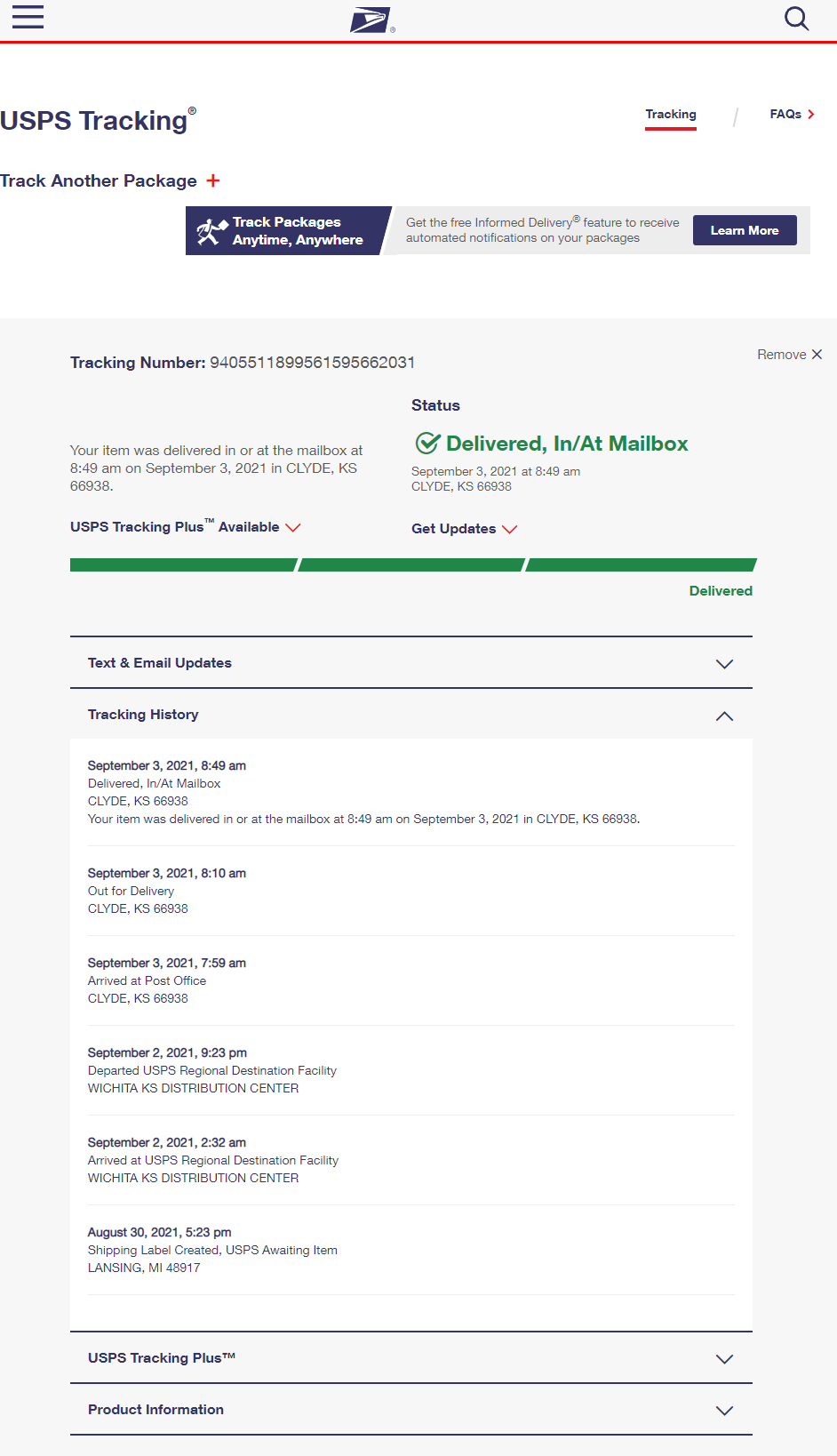The width and height of the screenshot is (837, 1456).
Task: Go to the FAQs tab
Action: pyautogui.click(x=785, y=114)
